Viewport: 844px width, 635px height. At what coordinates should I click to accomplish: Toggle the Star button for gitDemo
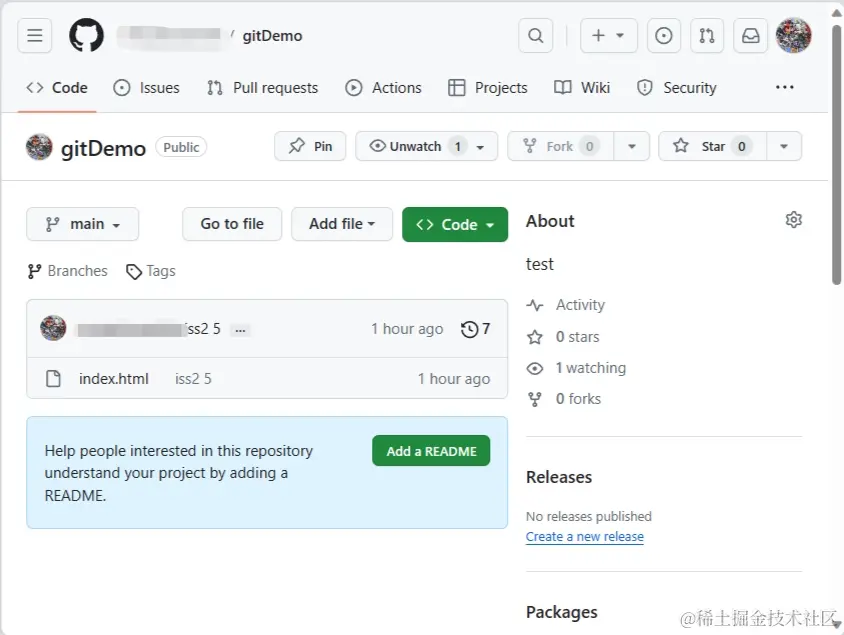coord(712,146)
